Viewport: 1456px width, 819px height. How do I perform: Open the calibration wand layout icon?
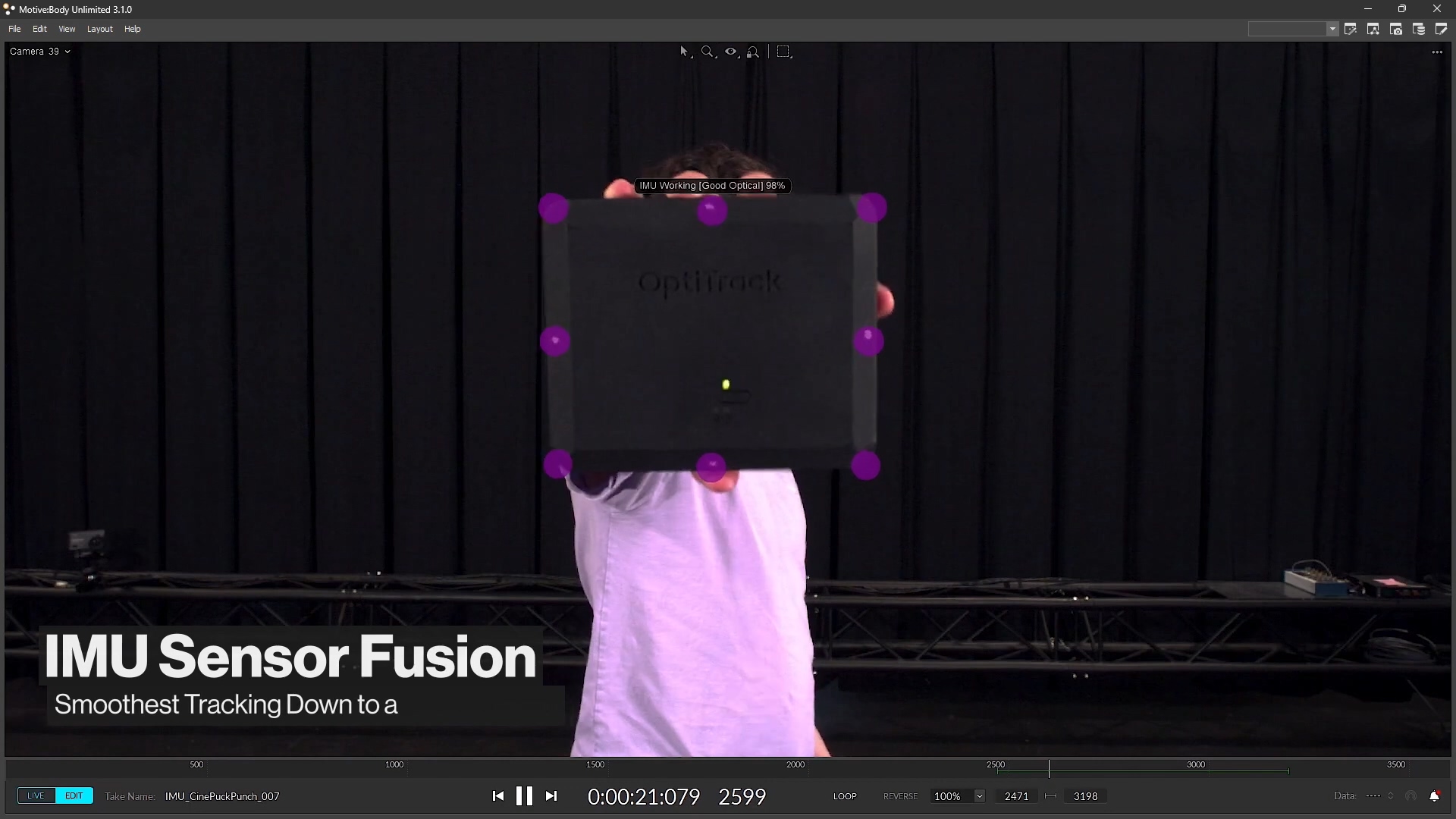pyautogui.click(x=1351, y=29)
